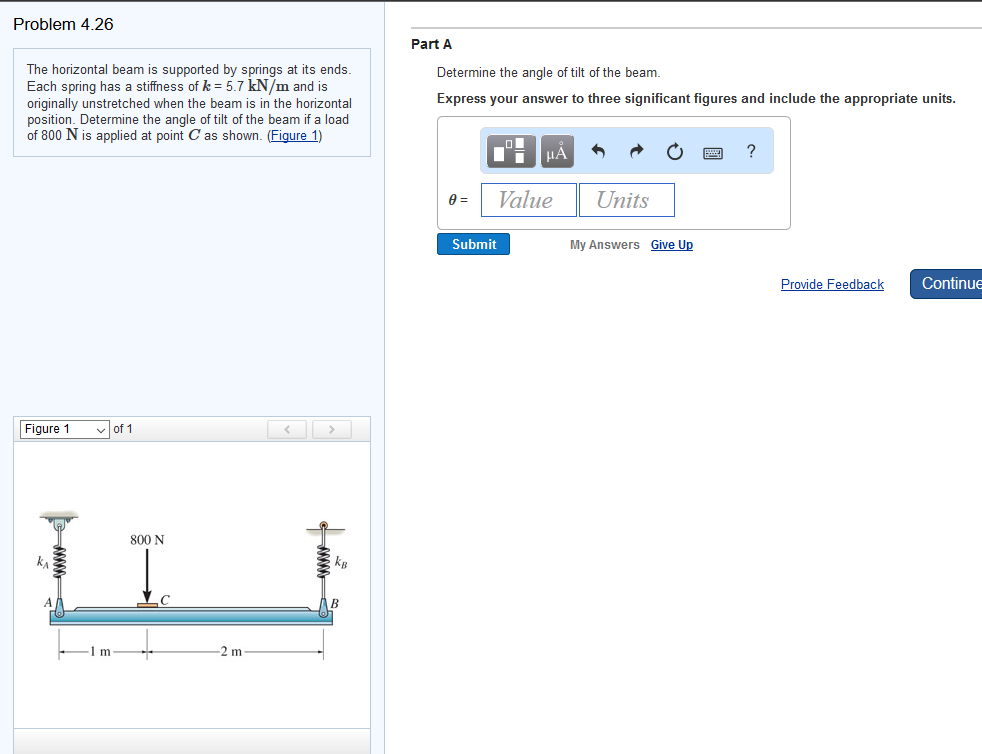Click the redo arrow icon
The image size is (982, 754).
pos(636,152)
